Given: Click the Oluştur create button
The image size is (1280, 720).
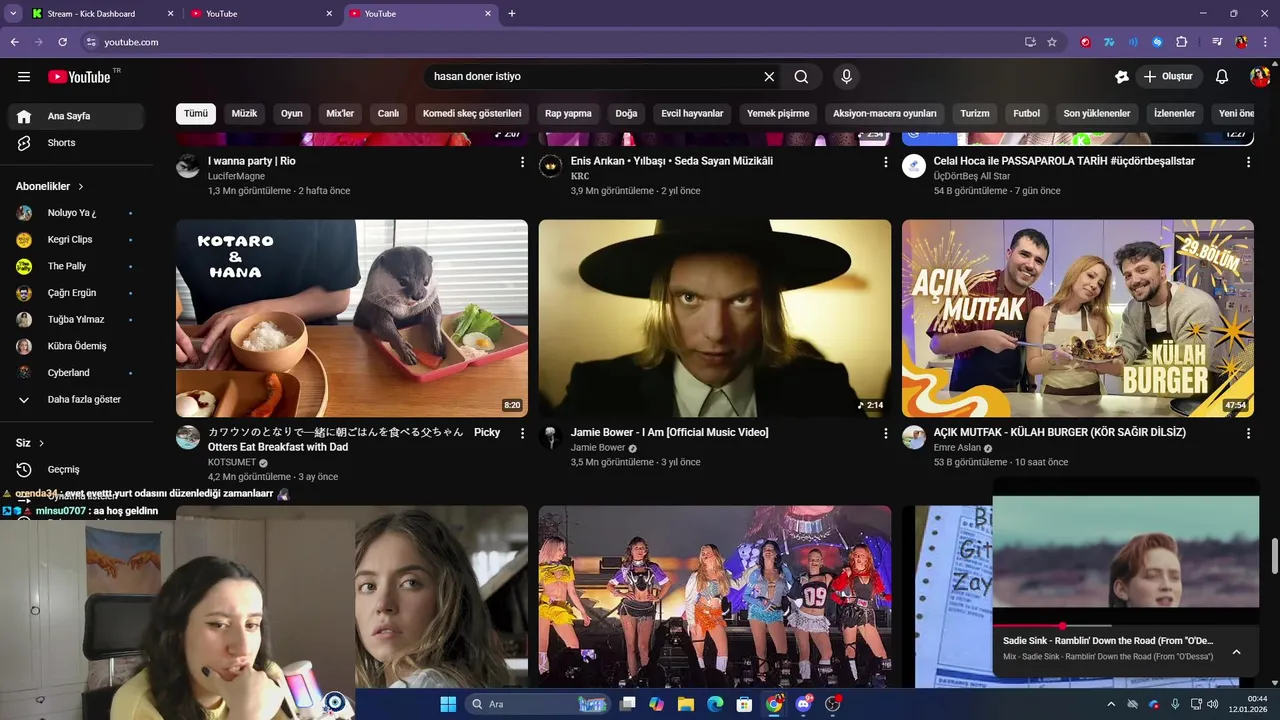Looking at the screenshot, I should (1169, 77).
